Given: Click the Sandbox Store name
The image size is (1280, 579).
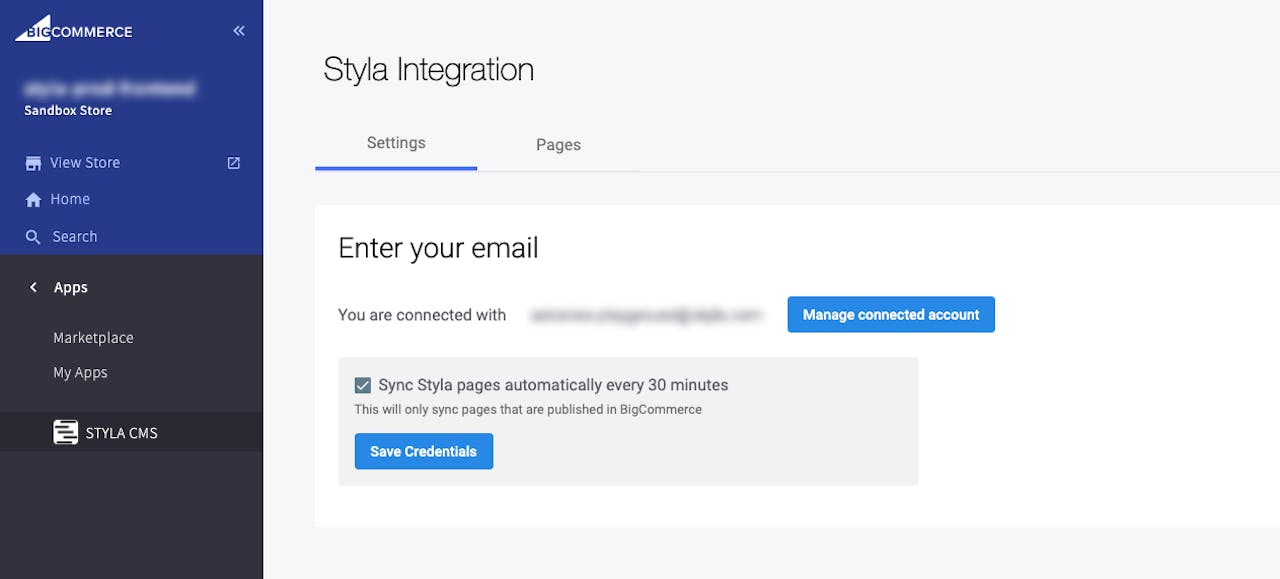Looking at the screenshot, I should (x=68, y=111).
